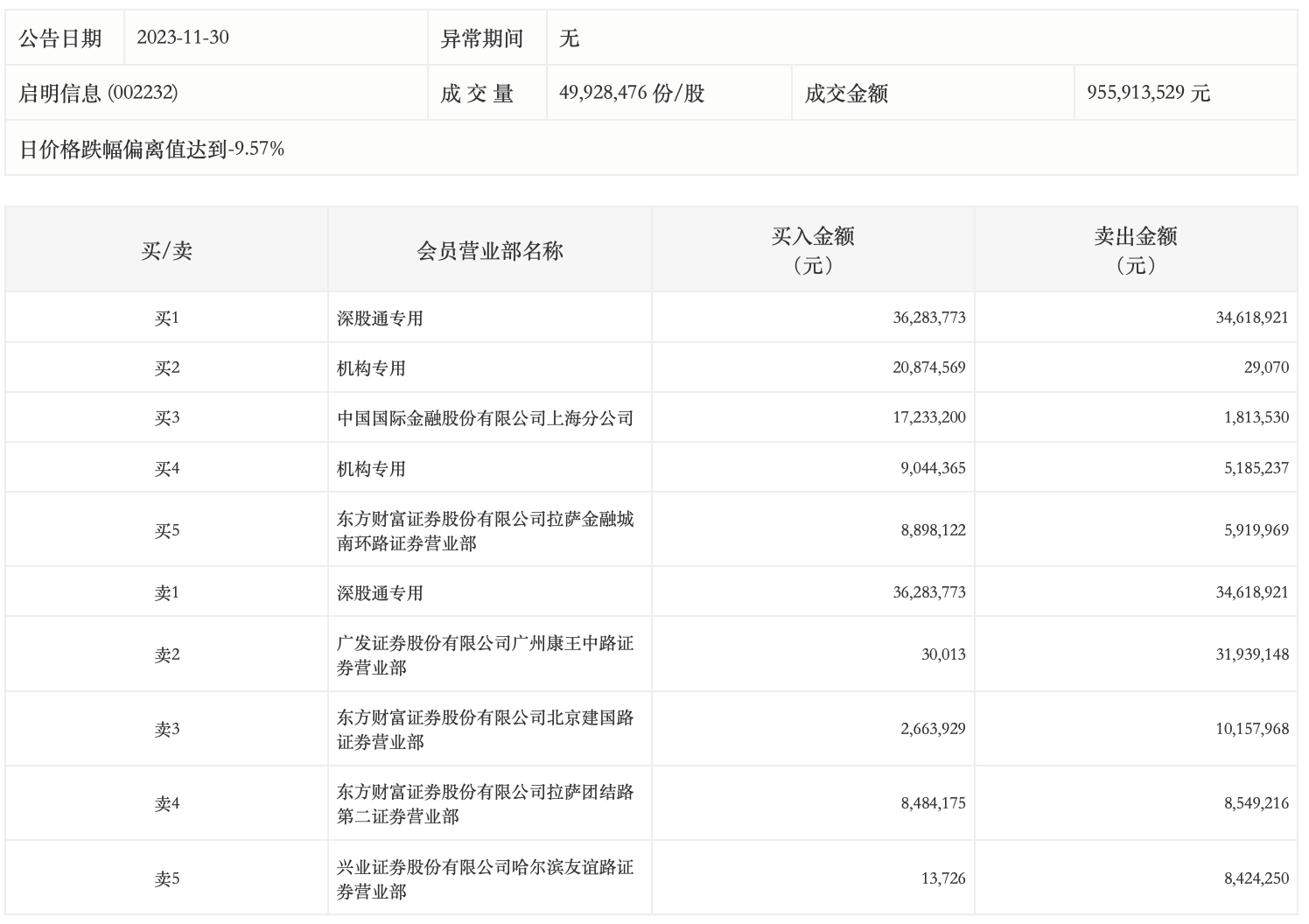Click the trading volume value 49,928,476 份/股

click(631, 93)
